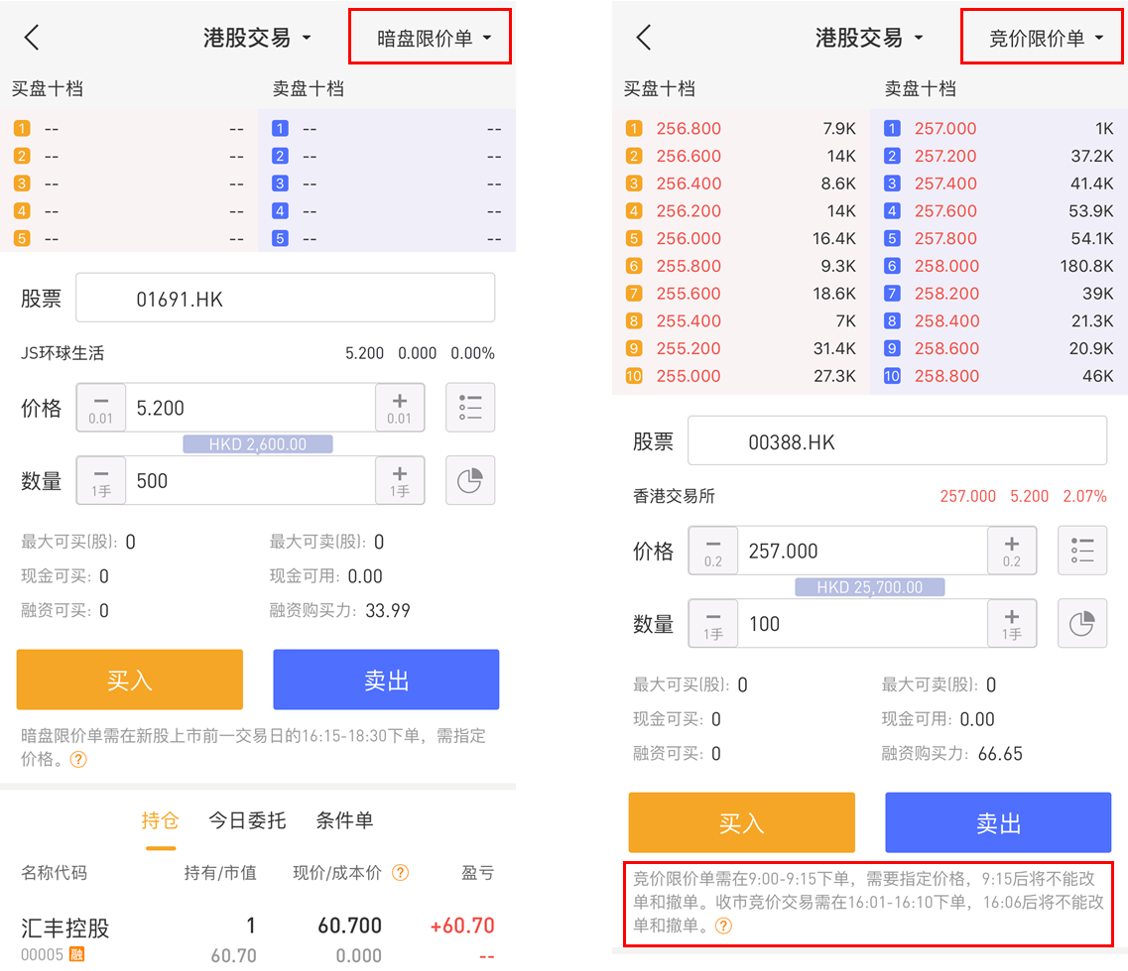Click stock code field showing 00388.HK

click(x=897, y=442)
